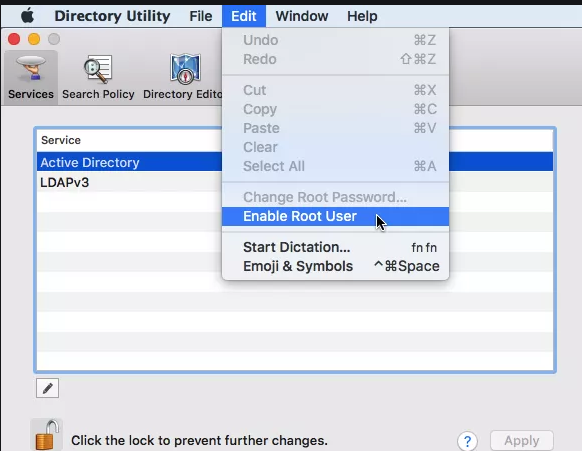Minimize the Directory Utility window
This screenshot has width=582, height=451.
[34, 39]
